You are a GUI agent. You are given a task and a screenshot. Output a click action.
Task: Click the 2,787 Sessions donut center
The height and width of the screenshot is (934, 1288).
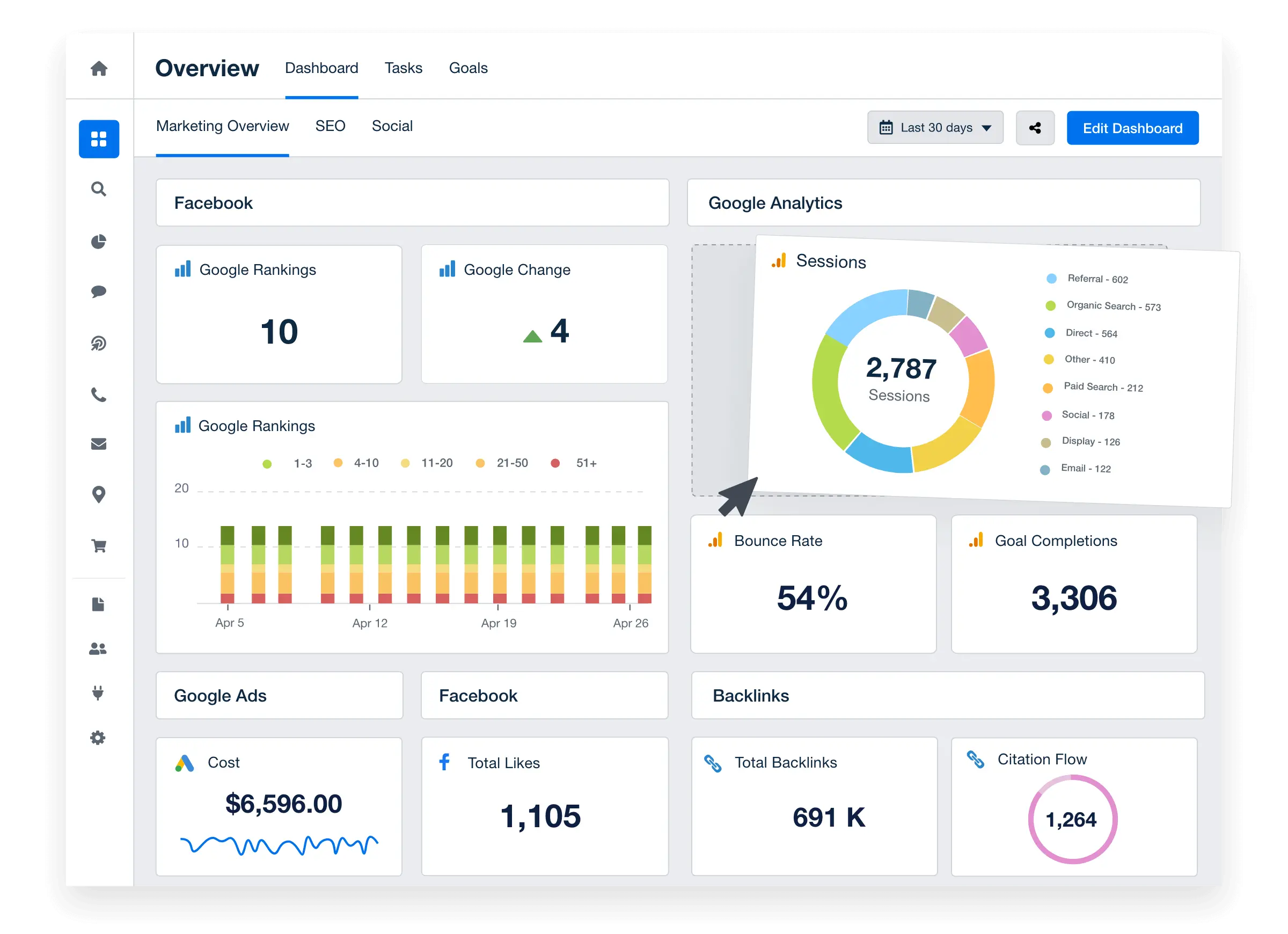(901, 380)
